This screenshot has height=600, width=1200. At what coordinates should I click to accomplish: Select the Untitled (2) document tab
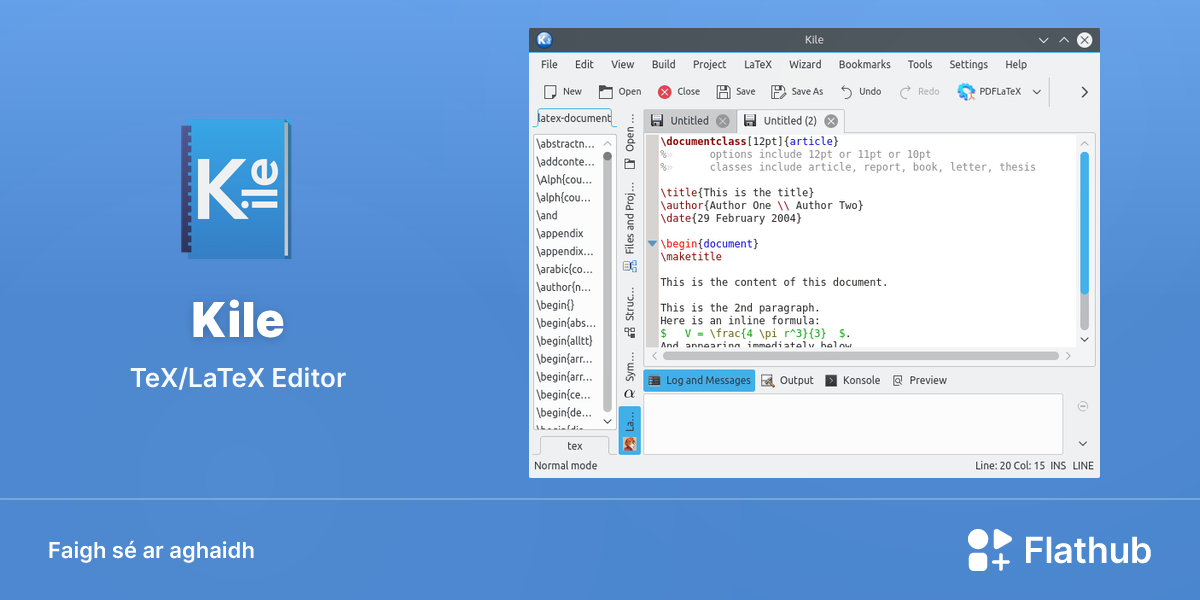click(790, 121)
